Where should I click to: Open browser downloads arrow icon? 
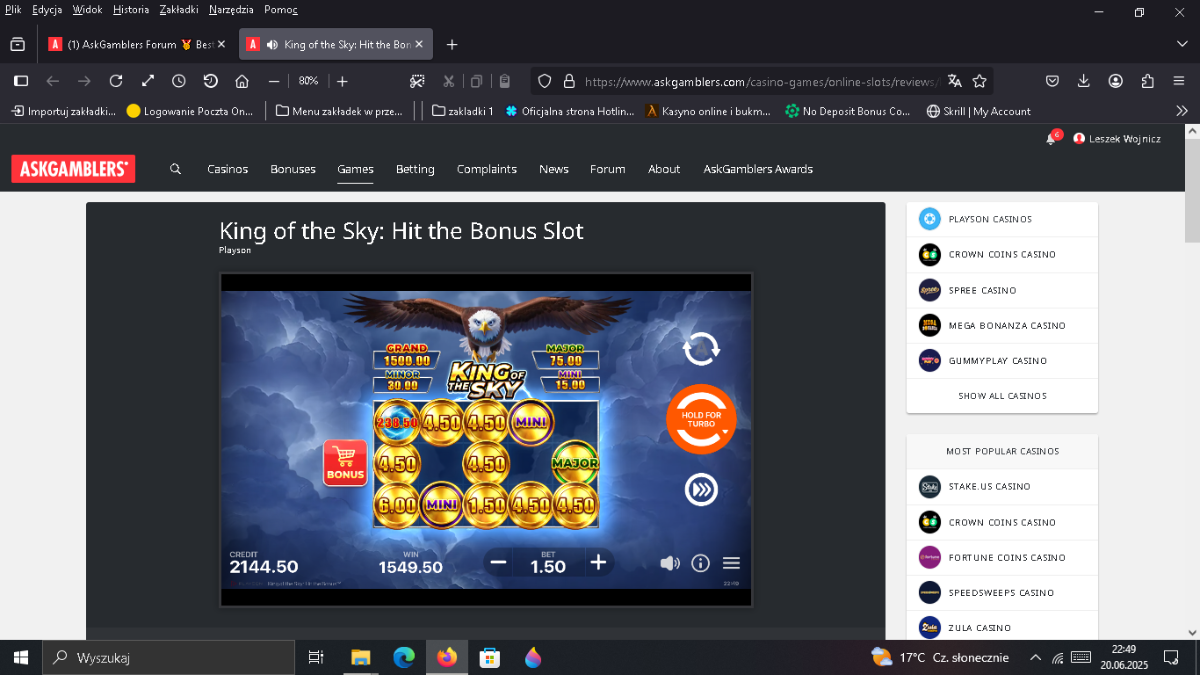tap(1084, 81)
